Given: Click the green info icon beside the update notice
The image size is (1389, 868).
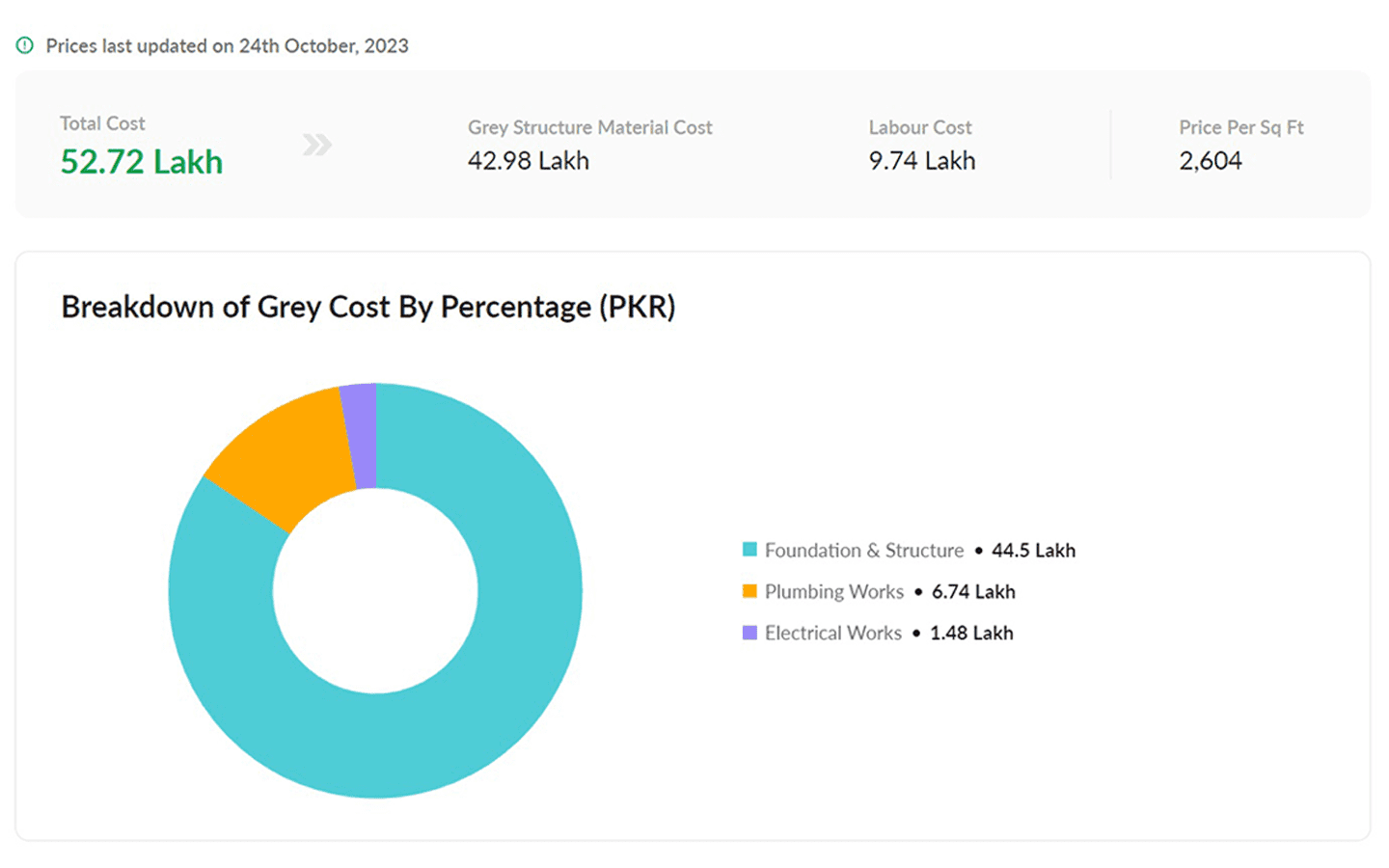Looking at the screenshot, I should [25, 45].
